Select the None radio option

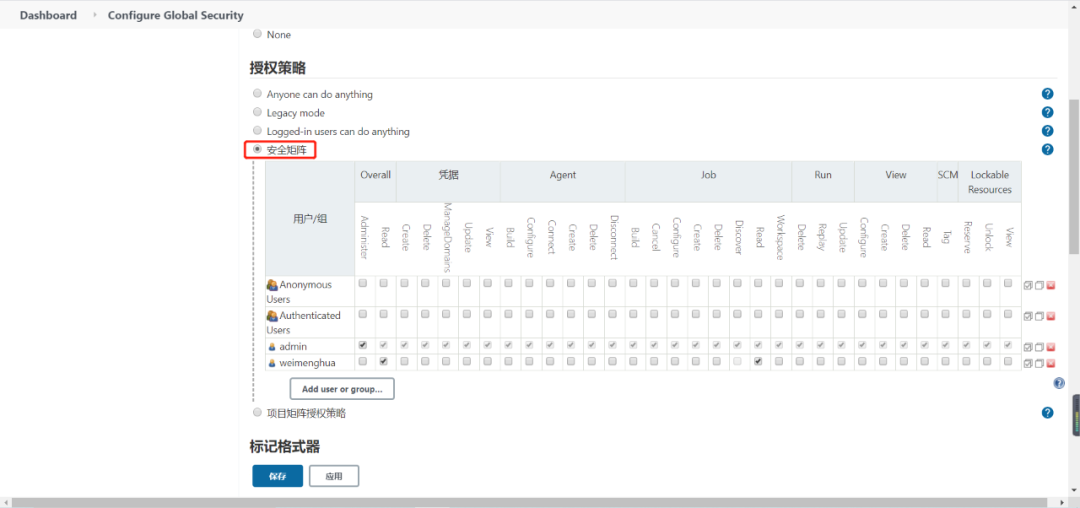point(258,34)
